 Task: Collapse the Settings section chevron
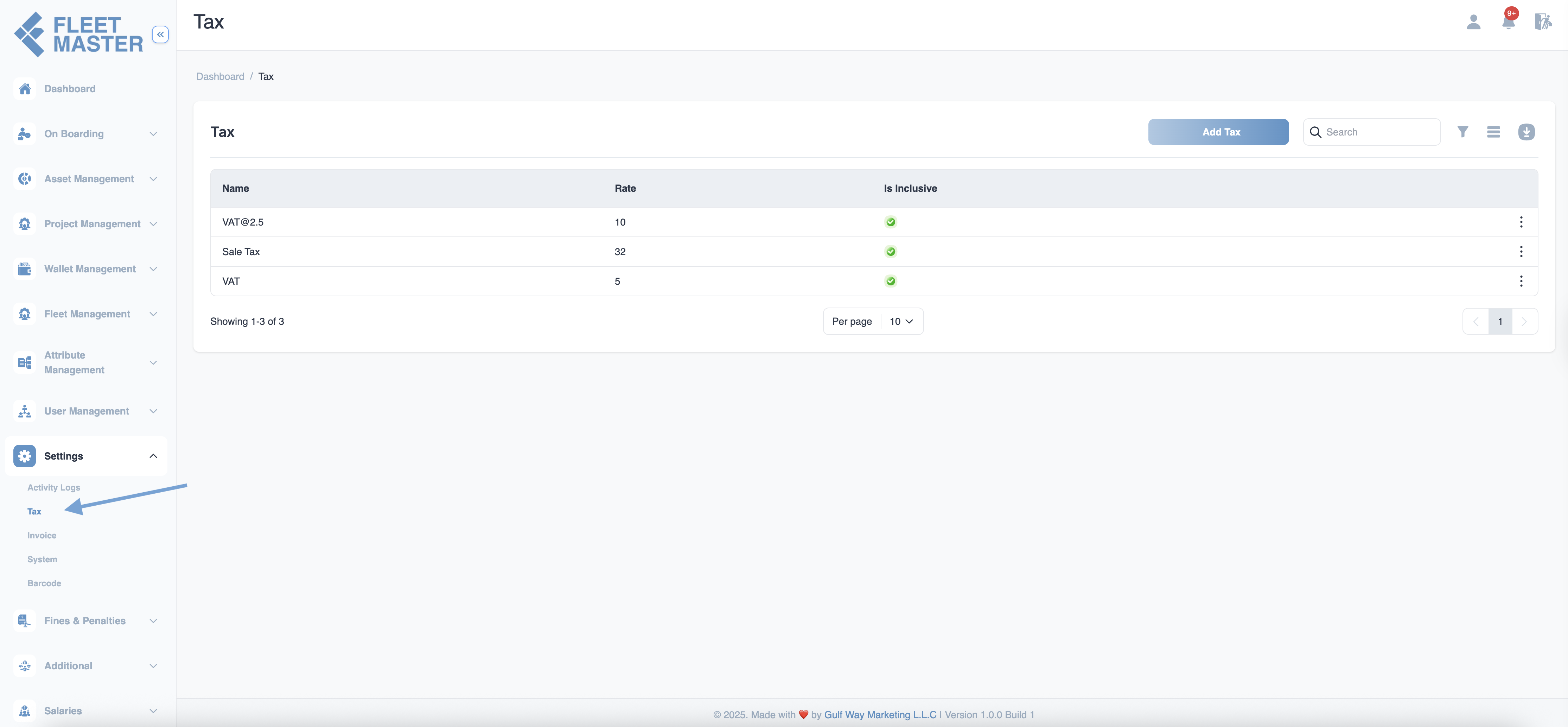point(153,456)
